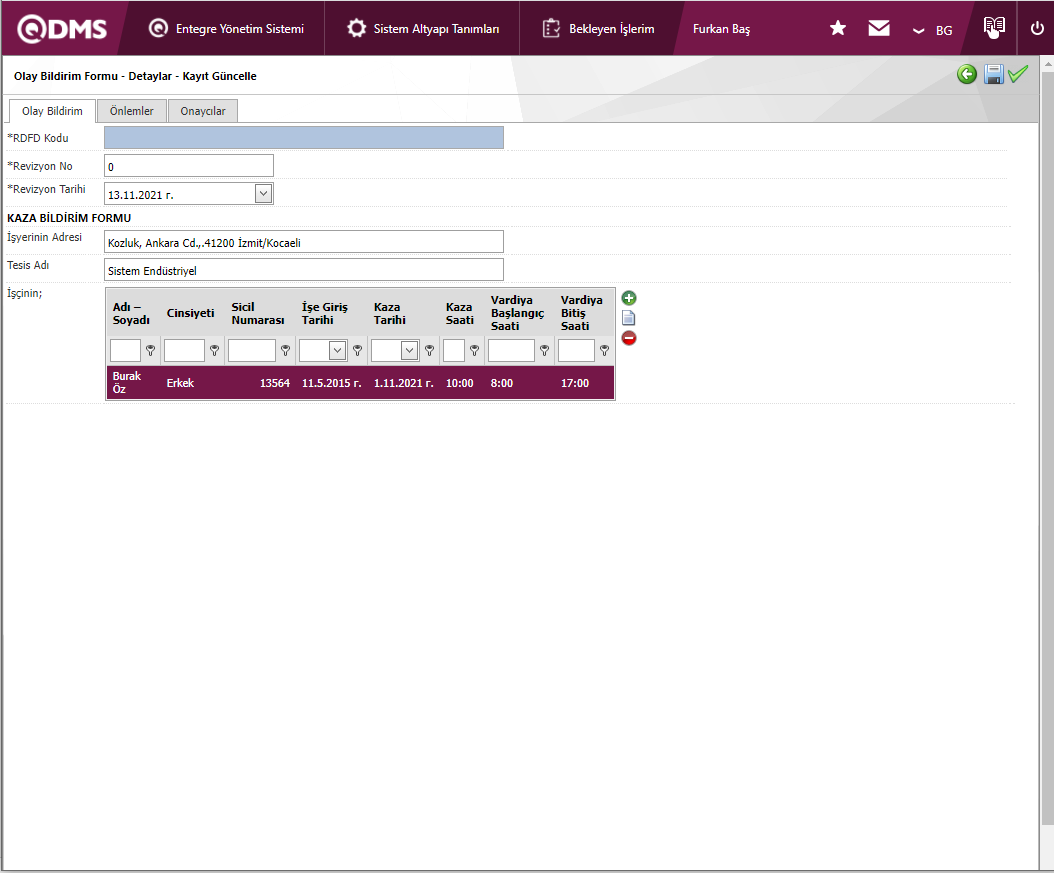The width and height of the screenshot is (1054, 873).
Task: Open Kaza Tarihi filter date dropdown
Action: pyautogui.click(x=409, y=350)
